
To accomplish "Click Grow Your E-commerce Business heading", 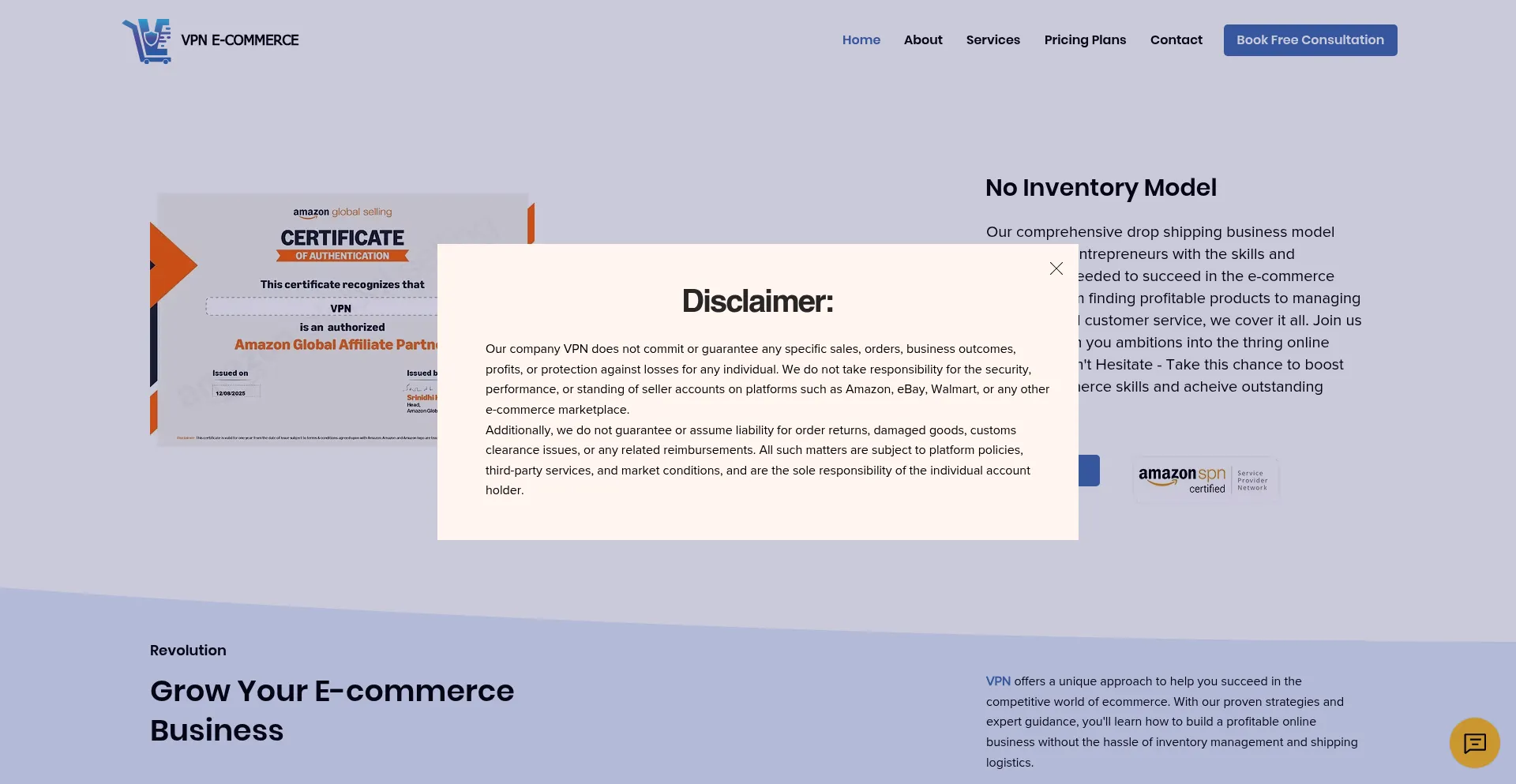I will (x=332, y=711).
